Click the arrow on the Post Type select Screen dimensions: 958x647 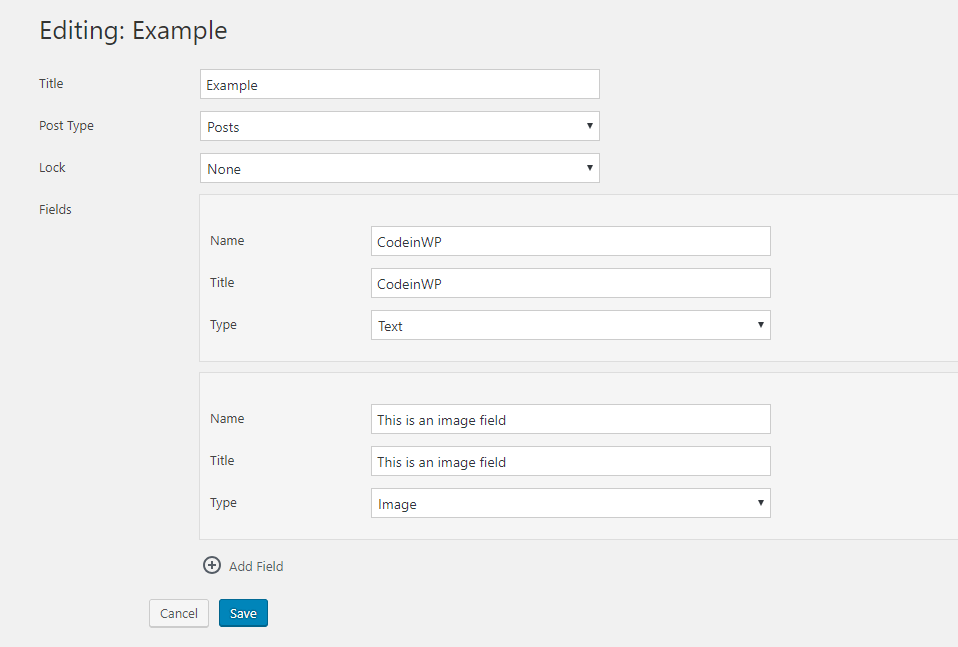click(590, 126)
